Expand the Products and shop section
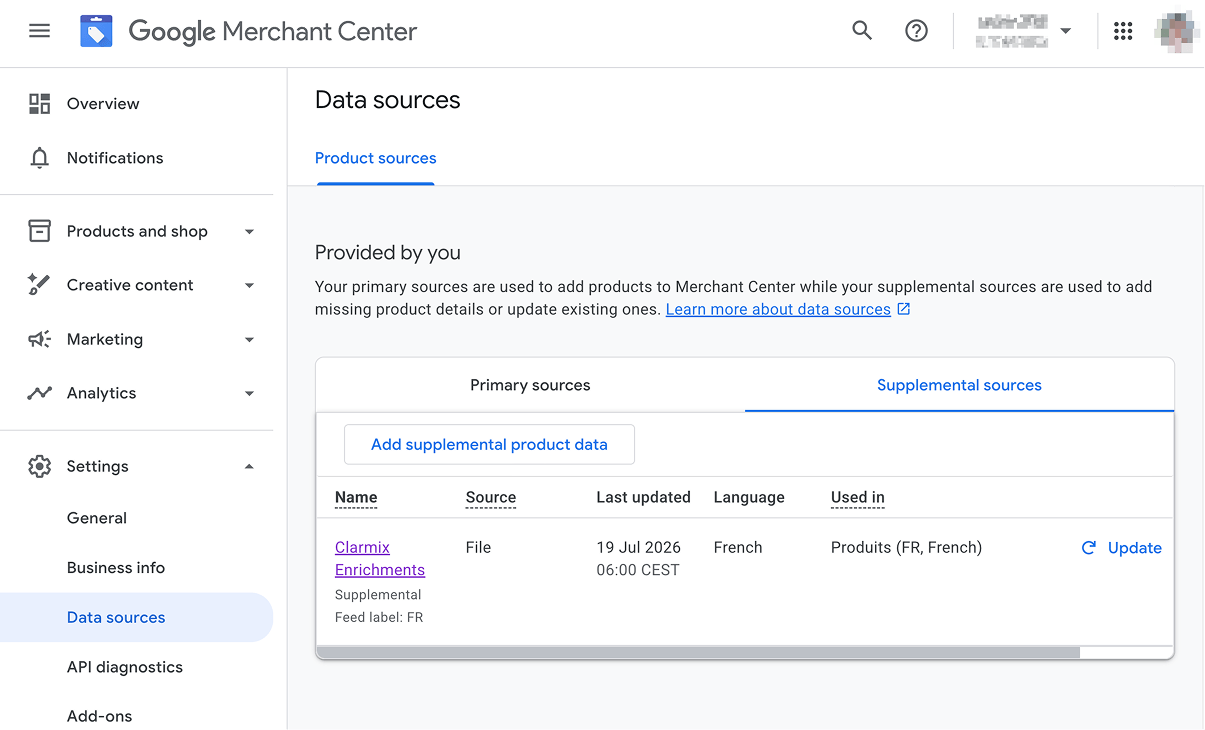The width and height of the screenshot is (1205, 730). [x=249, y=232]
